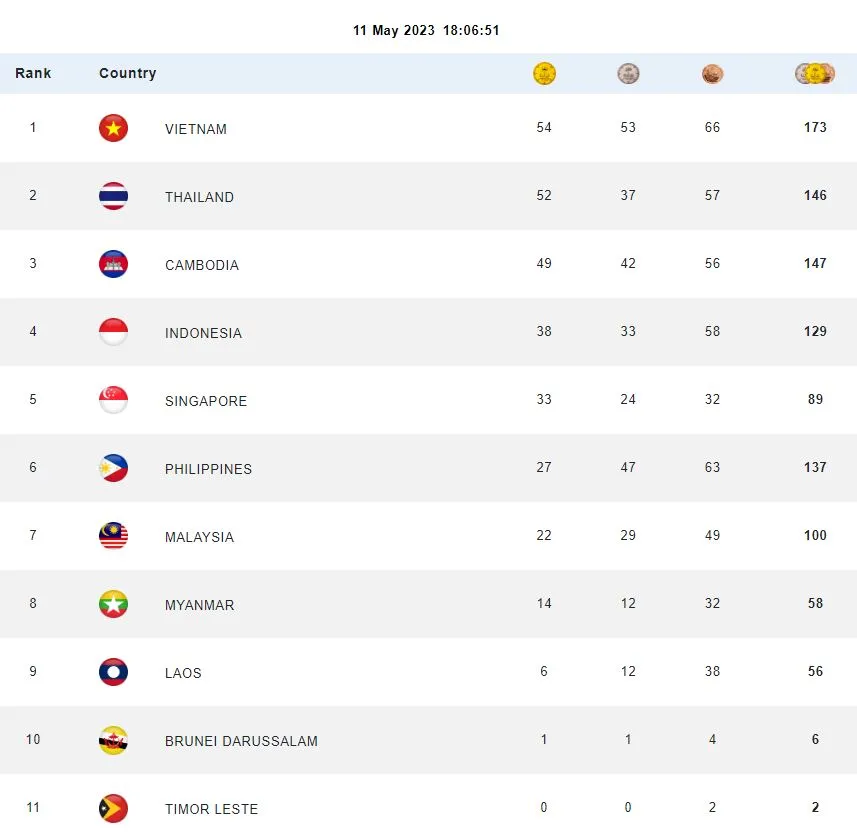Image resolution: width=857 pixels, height=835 pixels.
Task: Open the LAOS country link
Action: pos(183,673)
